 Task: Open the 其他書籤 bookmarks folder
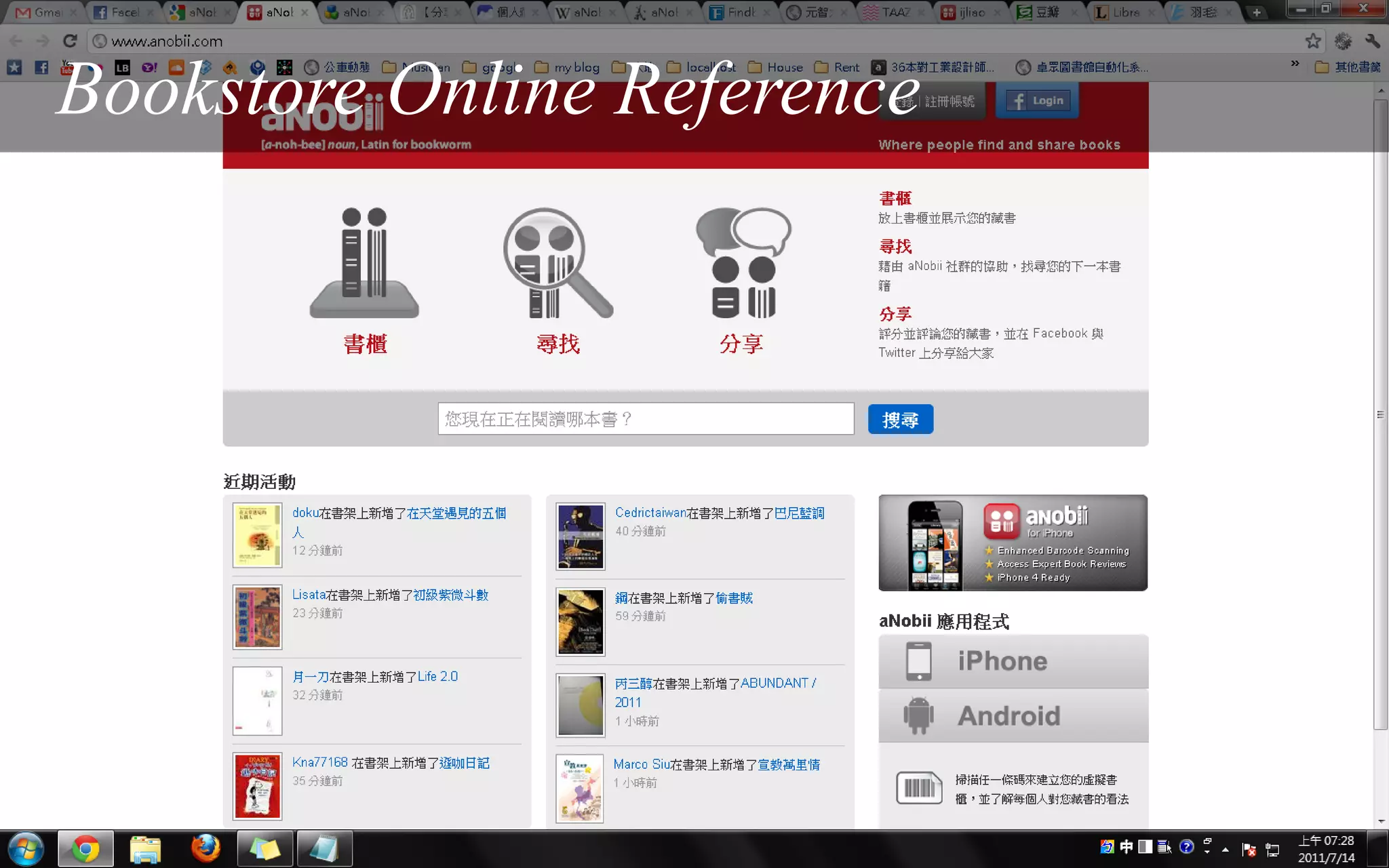tap(1348, 67)
